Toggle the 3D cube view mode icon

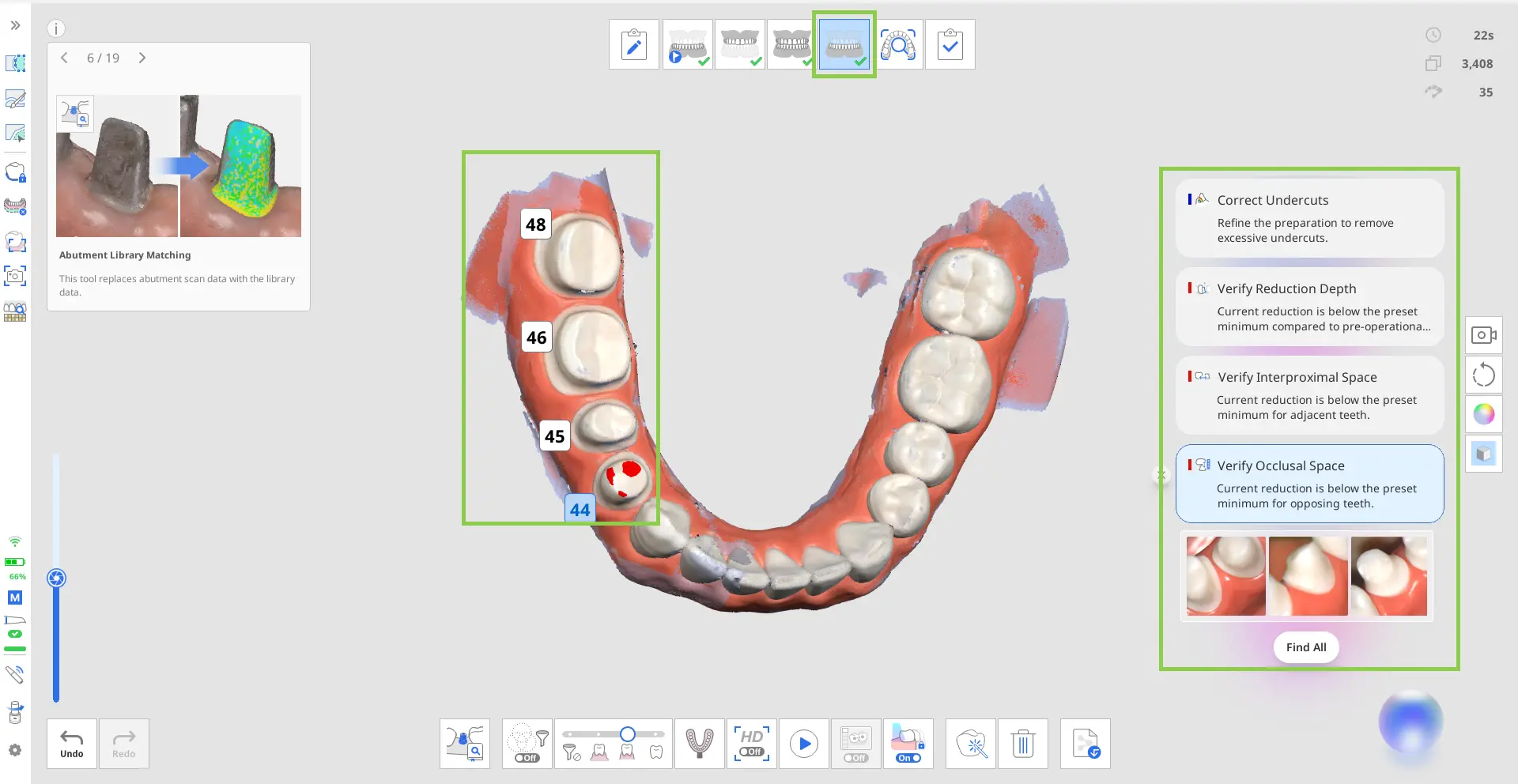[x=1484, y=454]
